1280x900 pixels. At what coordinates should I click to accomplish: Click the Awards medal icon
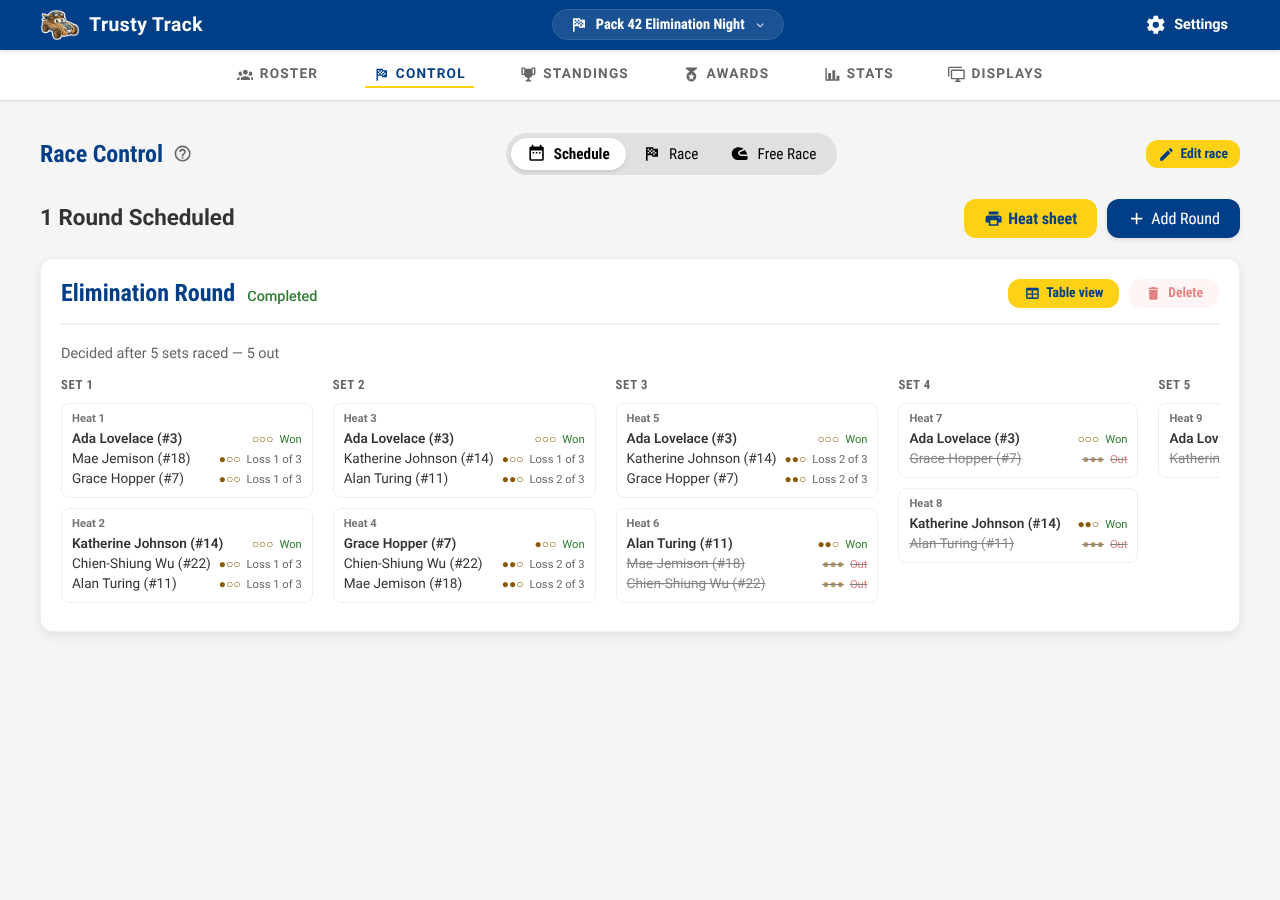click(691, 74)
